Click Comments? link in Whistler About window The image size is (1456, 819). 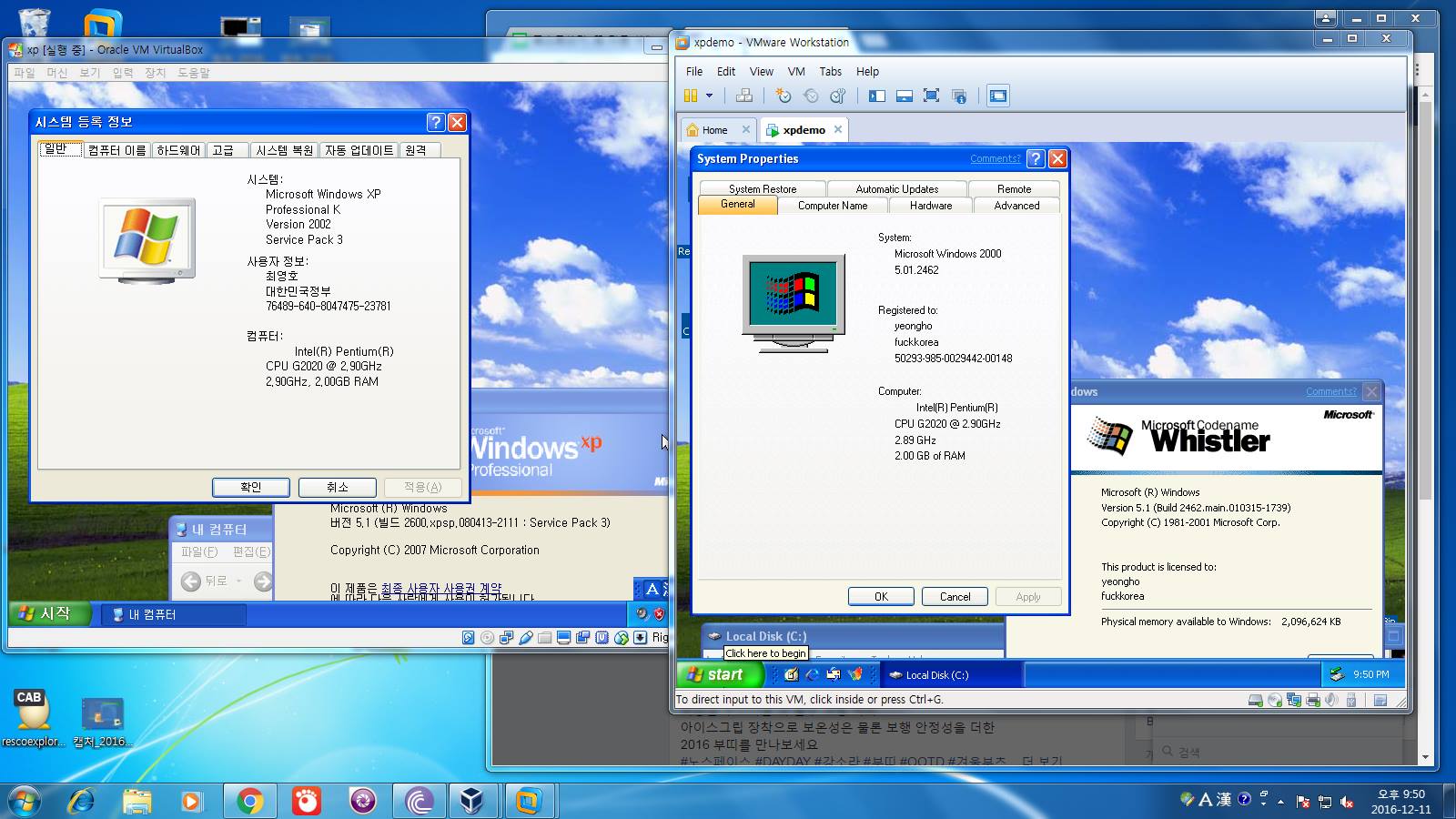[1331, 391]
